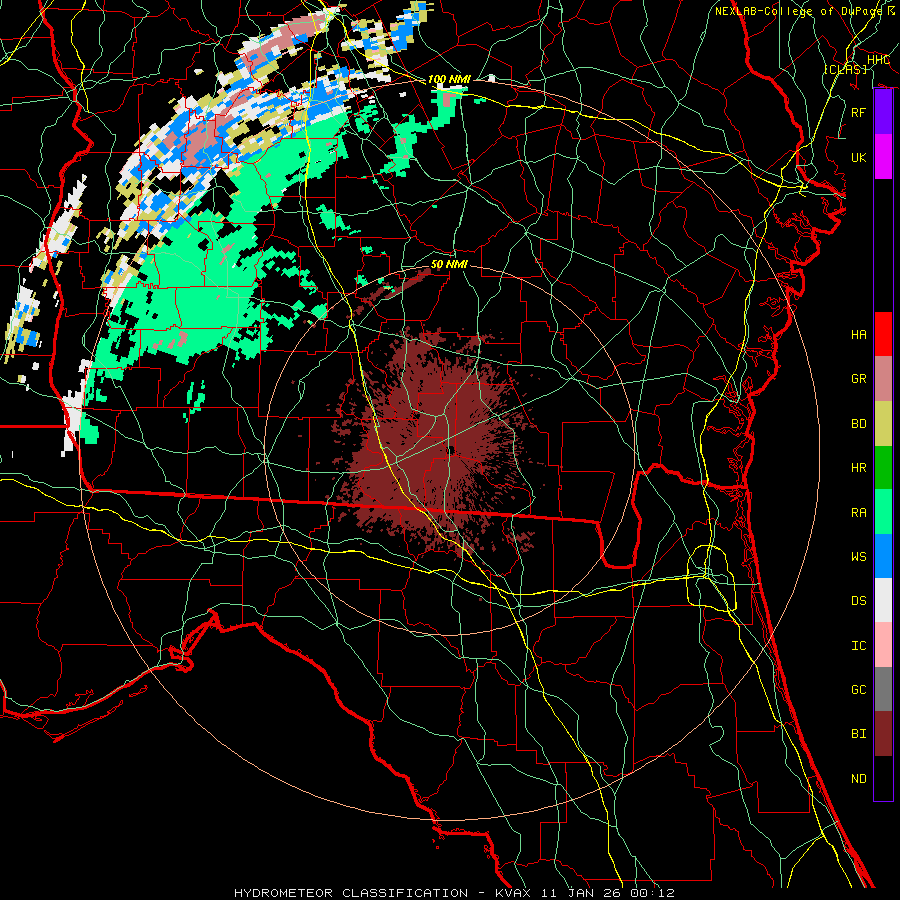900x900 pixels.
Task: Click the WS legend label
Action: 858,557
